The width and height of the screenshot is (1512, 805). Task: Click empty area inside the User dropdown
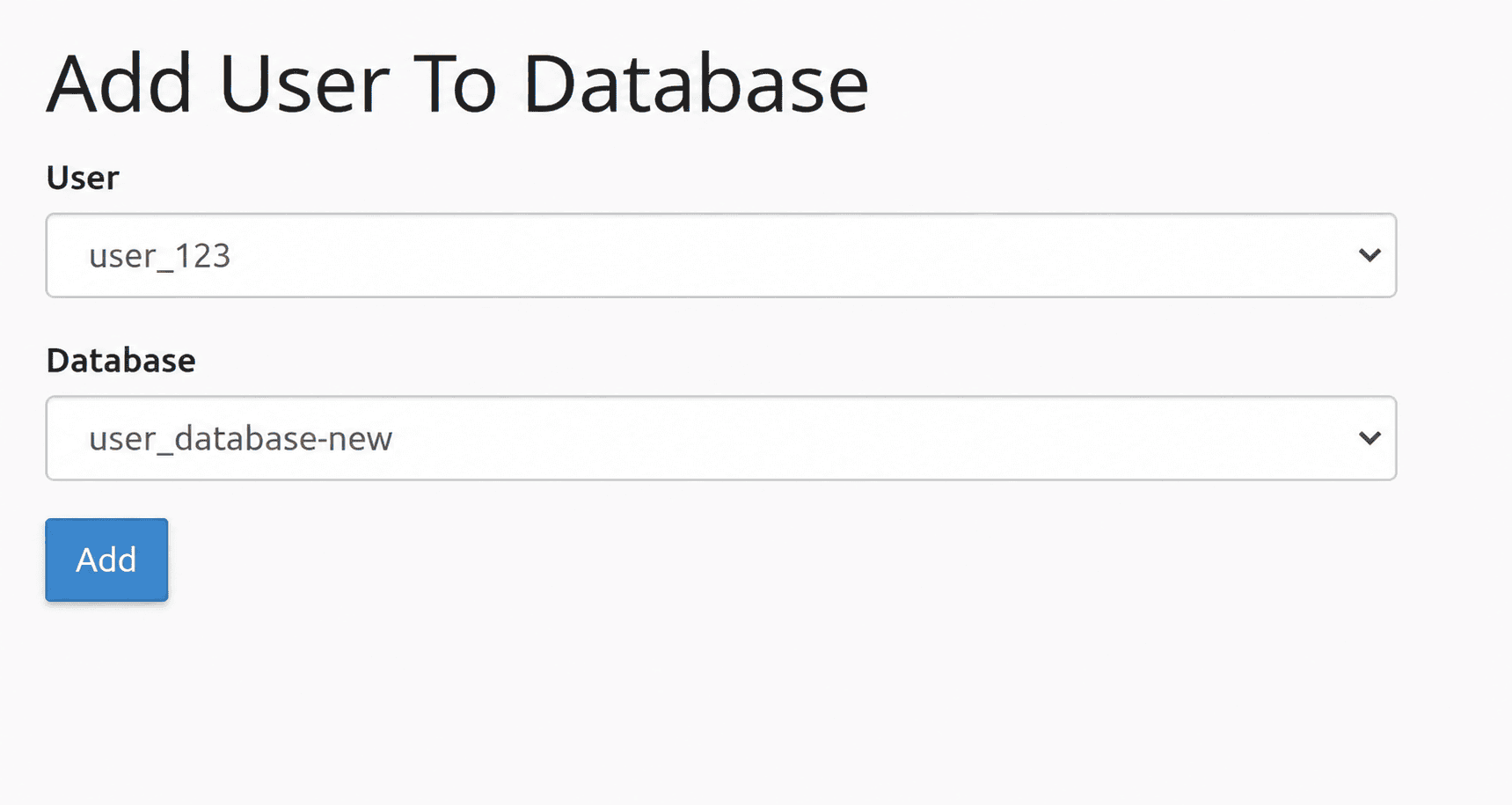pyautogui.click(x=792, y=255)
